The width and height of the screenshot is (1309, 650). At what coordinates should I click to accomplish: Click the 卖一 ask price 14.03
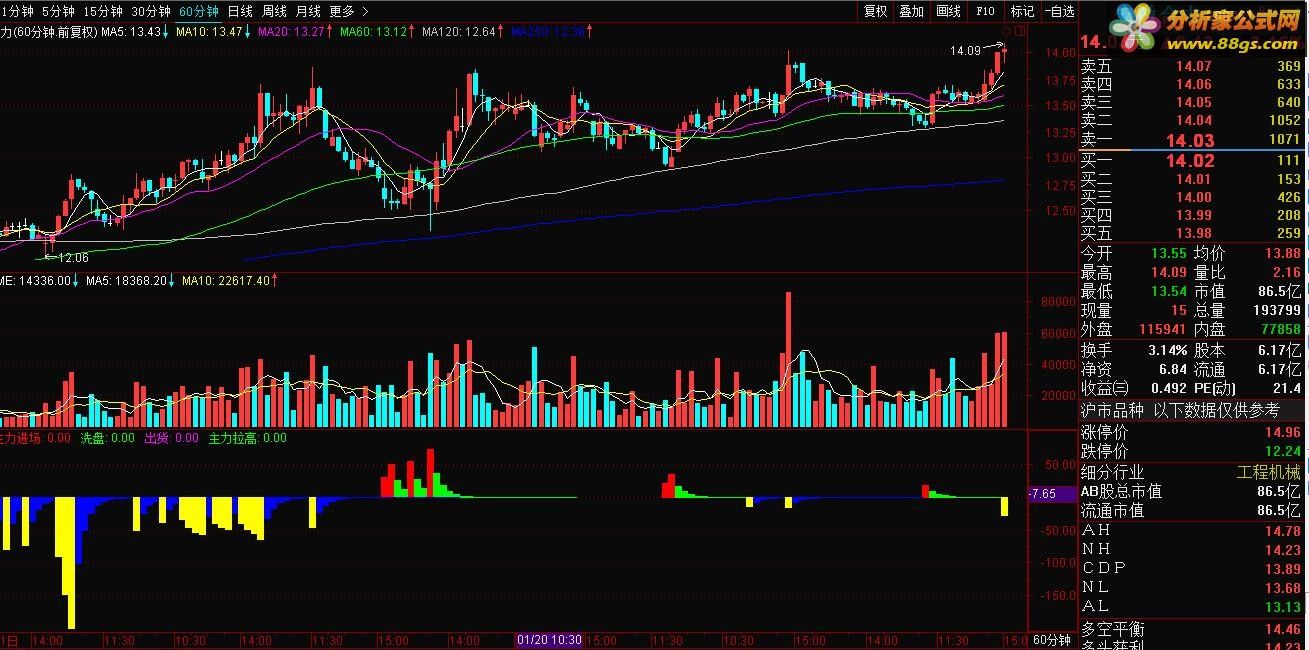click(x=1190, y=140)
